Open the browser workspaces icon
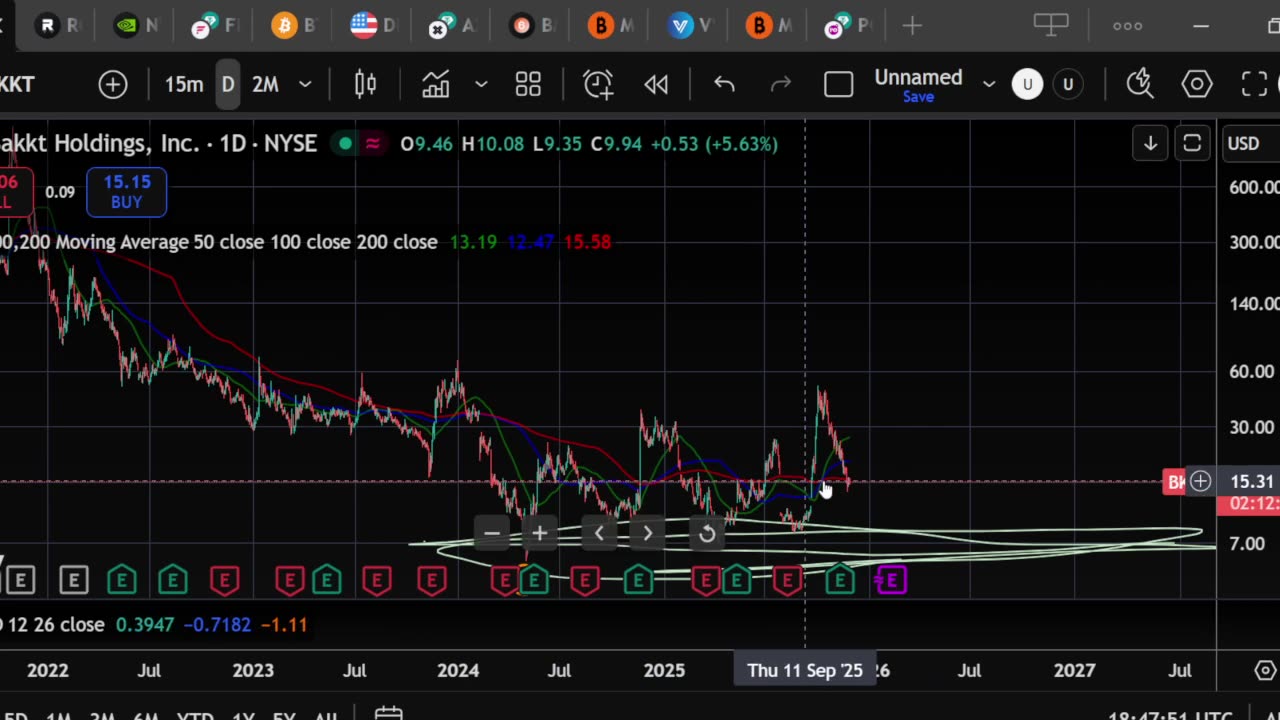Image resolution: width=1280 pixels, height=720 pixels. 1051,25
